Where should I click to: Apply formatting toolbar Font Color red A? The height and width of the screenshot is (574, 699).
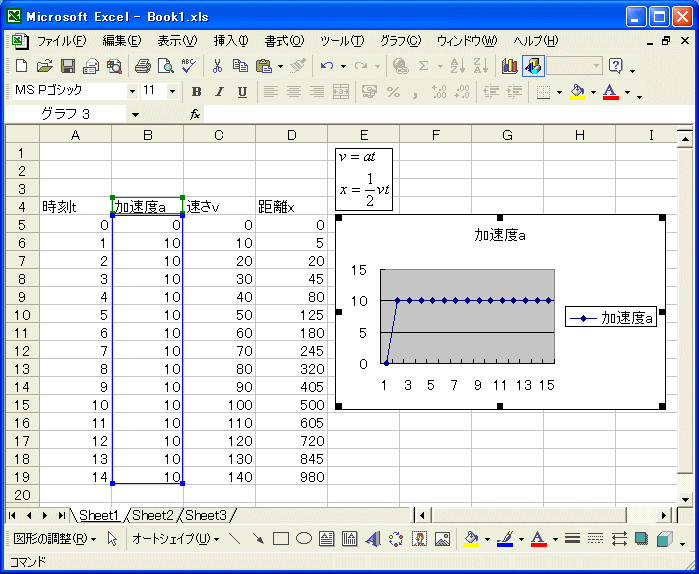[611, 92]
